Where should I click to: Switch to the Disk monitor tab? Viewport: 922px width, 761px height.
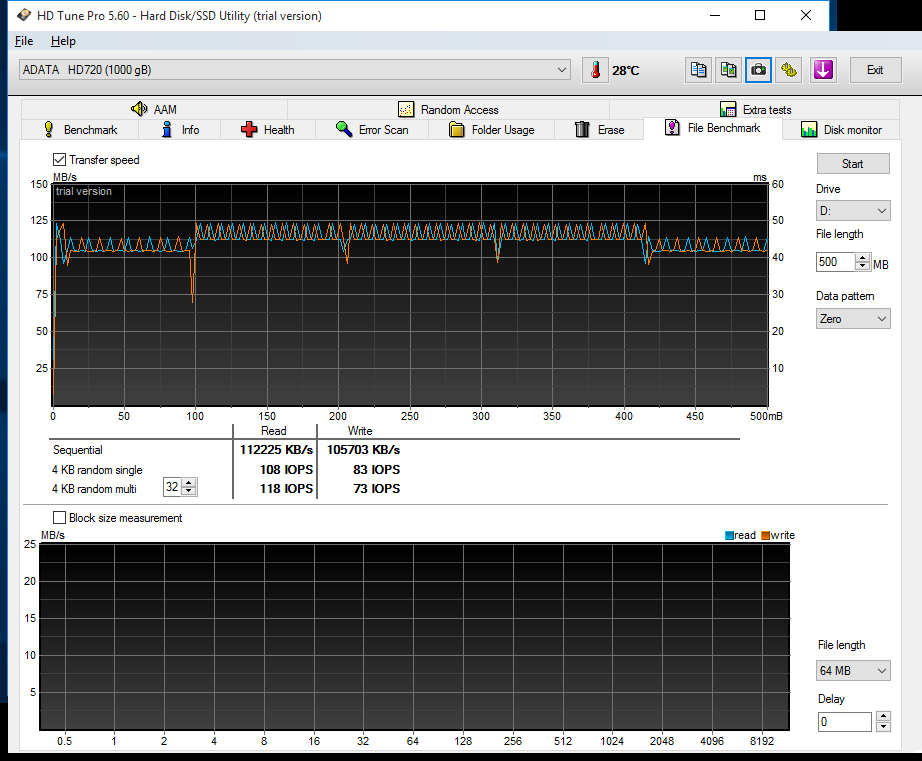pyautogui.click(x=841, y=130)
